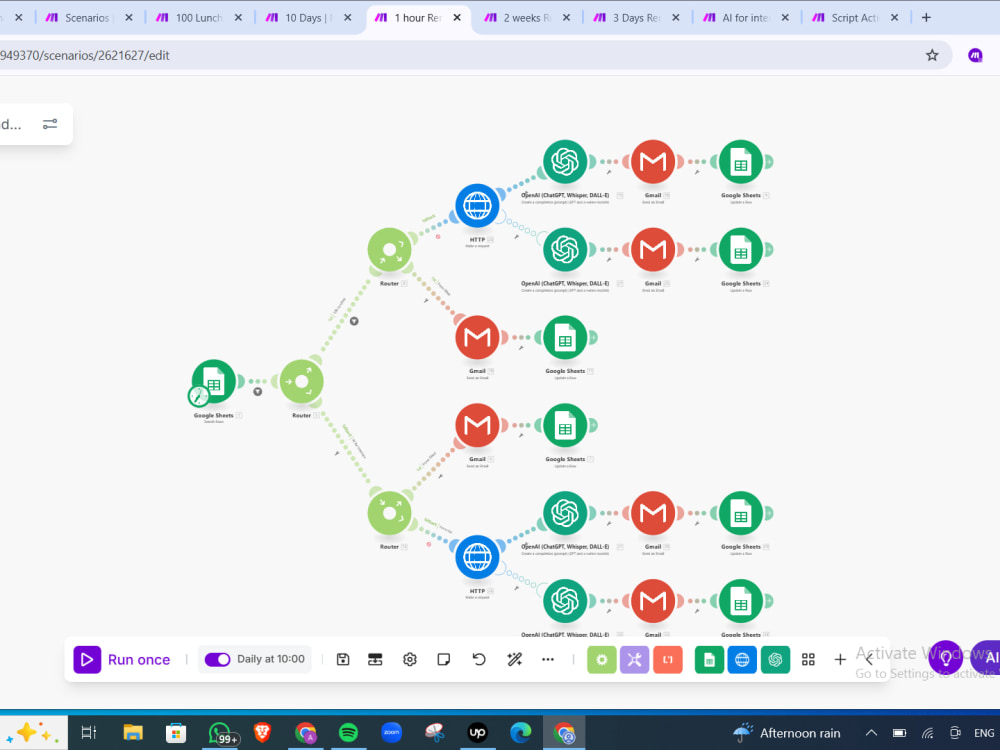Open the green Tools favorite
1000x750 pixels.
tap(601, 659)
